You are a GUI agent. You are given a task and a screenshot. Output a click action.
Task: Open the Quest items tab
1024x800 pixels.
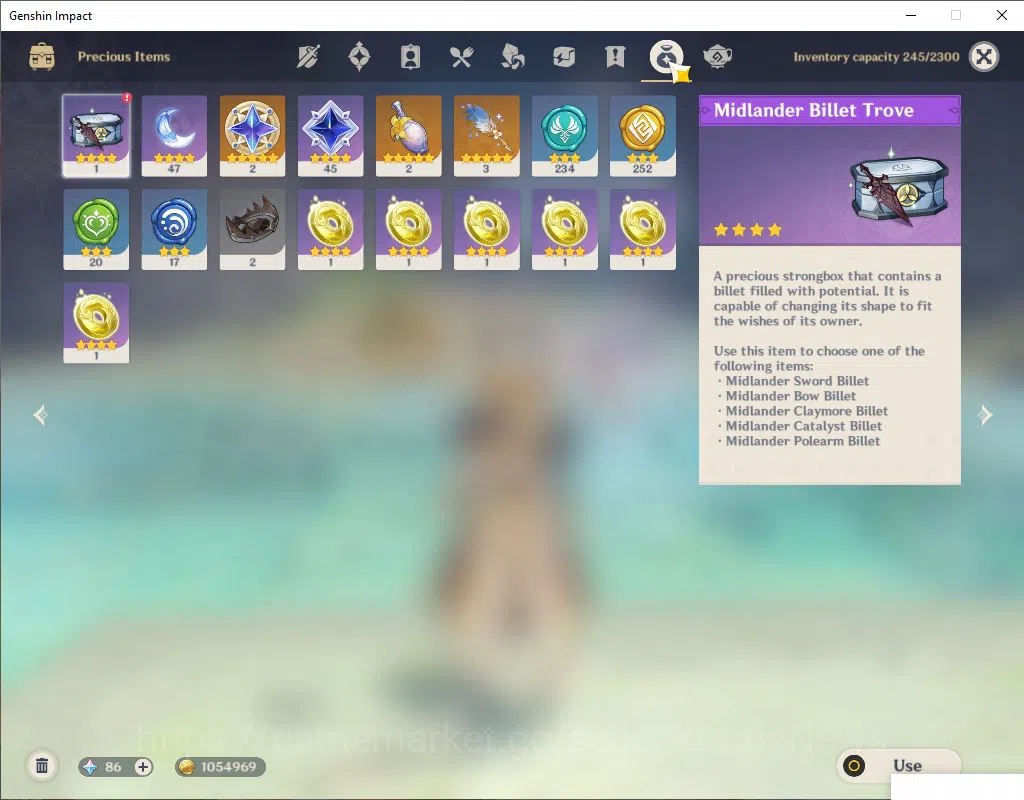tap(615, 57)
